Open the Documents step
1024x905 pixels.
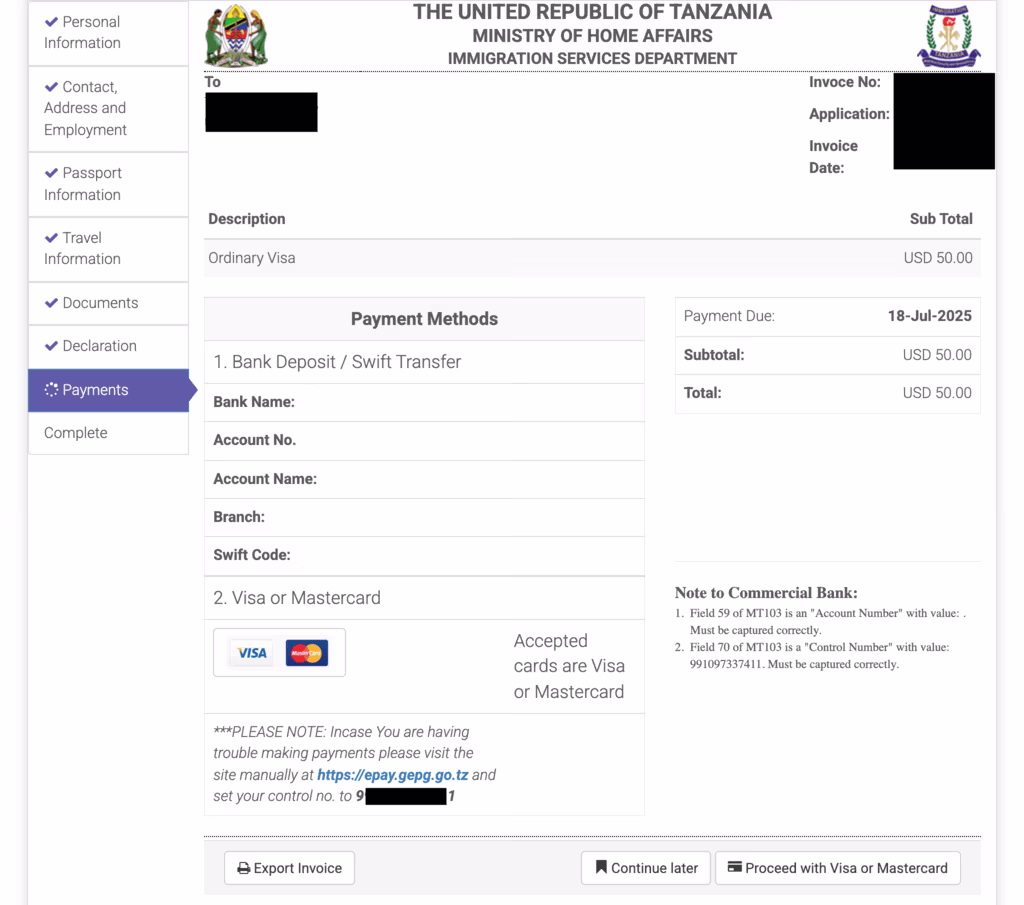108,303
